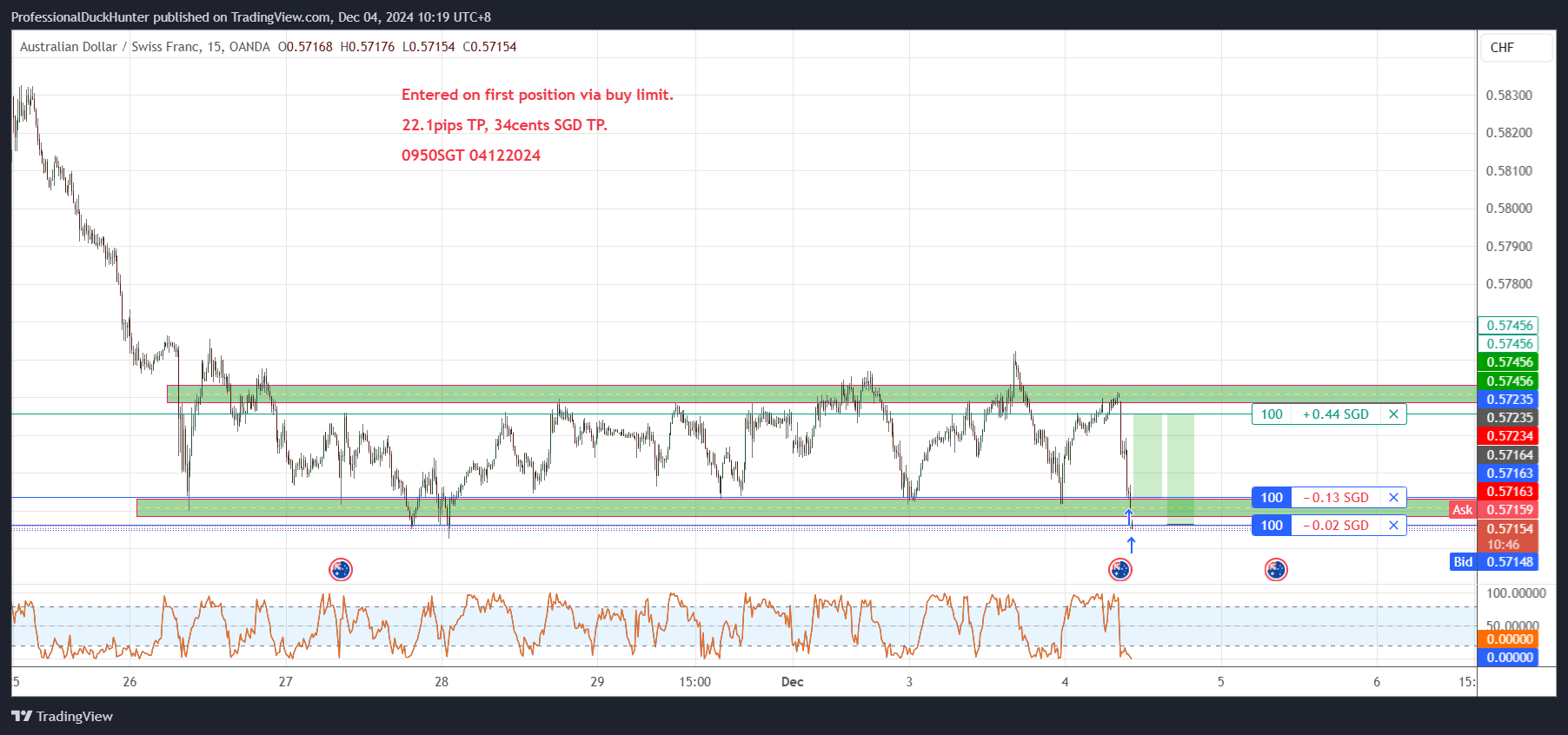Click the close value C0.57154
Screen dimensions: 1568x735
pyautogui.click(x=489, y=47)
